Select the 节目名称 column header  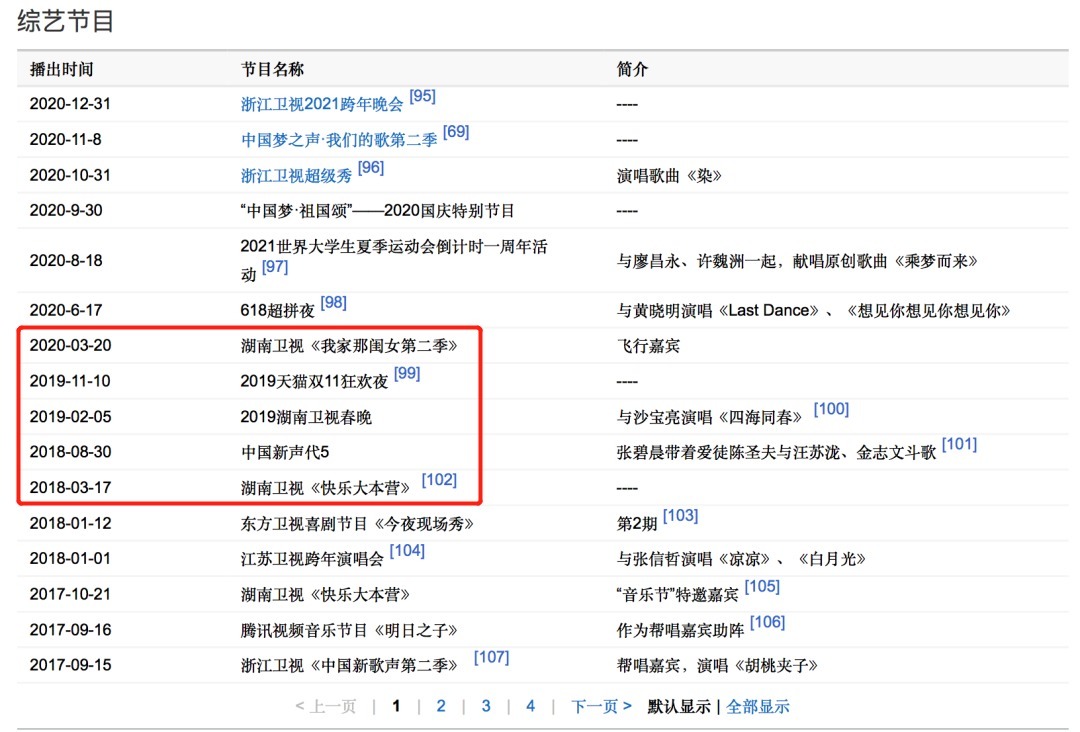272,70
